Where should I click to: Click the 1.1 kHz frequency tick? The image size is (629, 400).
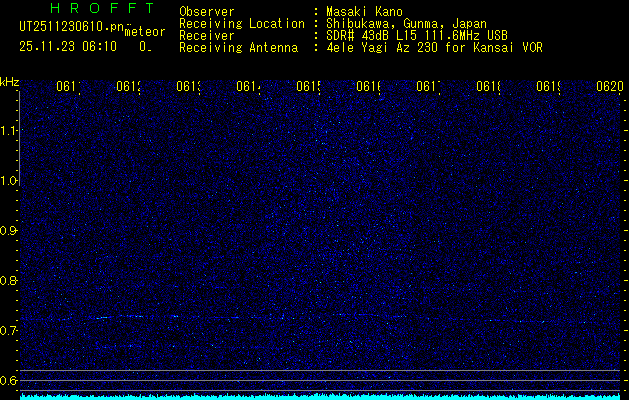pos(9,131)
